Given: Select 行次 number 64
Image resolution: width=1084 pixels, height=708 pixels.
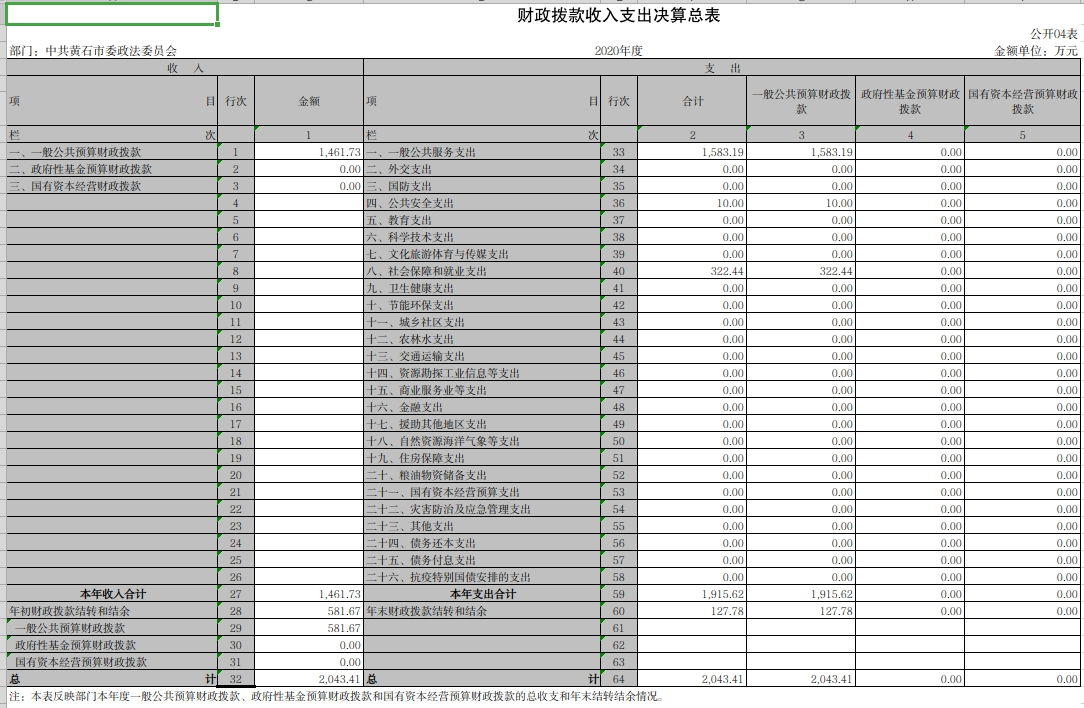Looking at the screenshot, I should [619, 679].
